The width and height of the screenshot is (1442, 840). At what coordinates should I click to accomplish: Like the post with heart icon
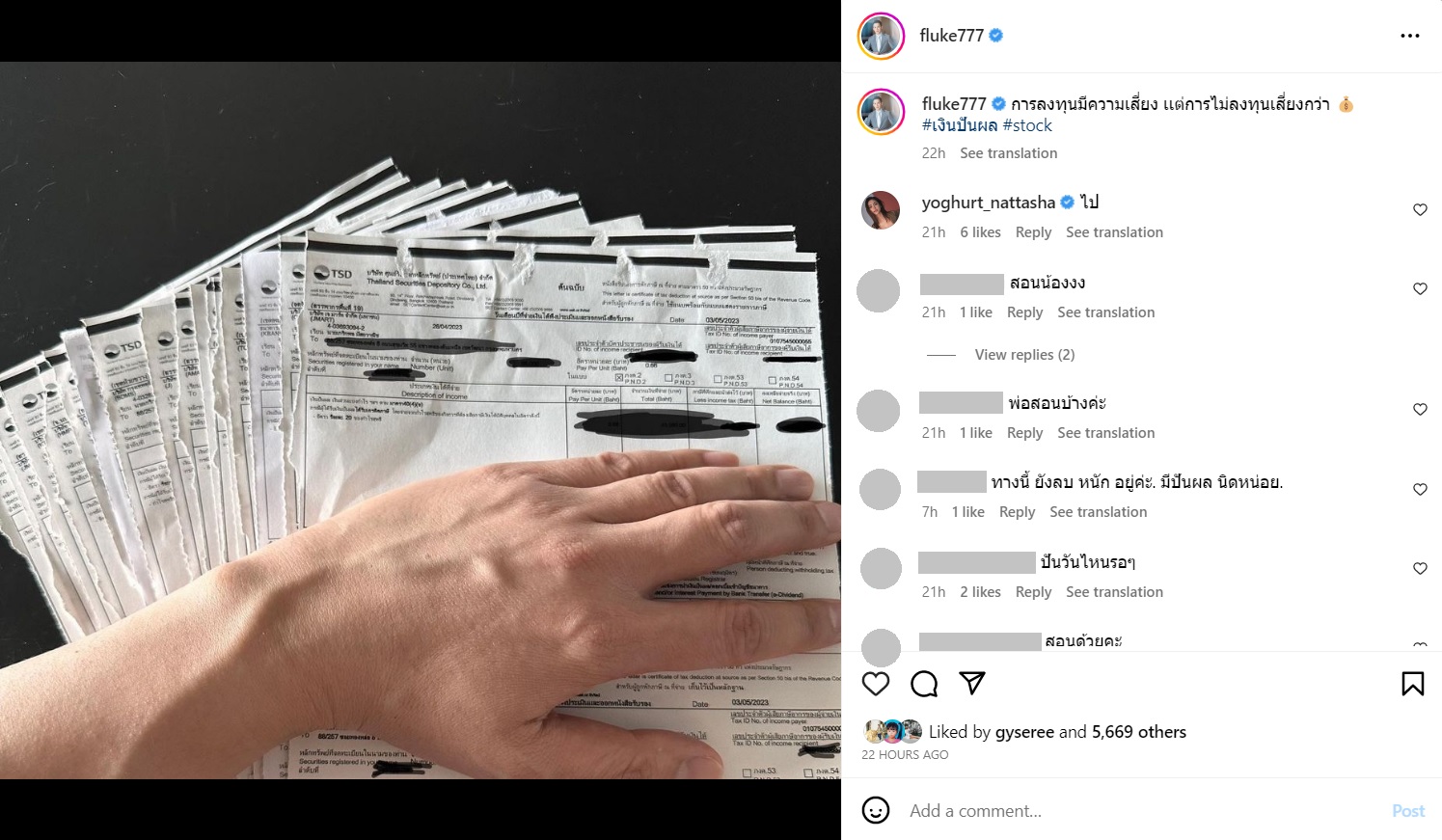pyautogui.click(x=876, y=684)
